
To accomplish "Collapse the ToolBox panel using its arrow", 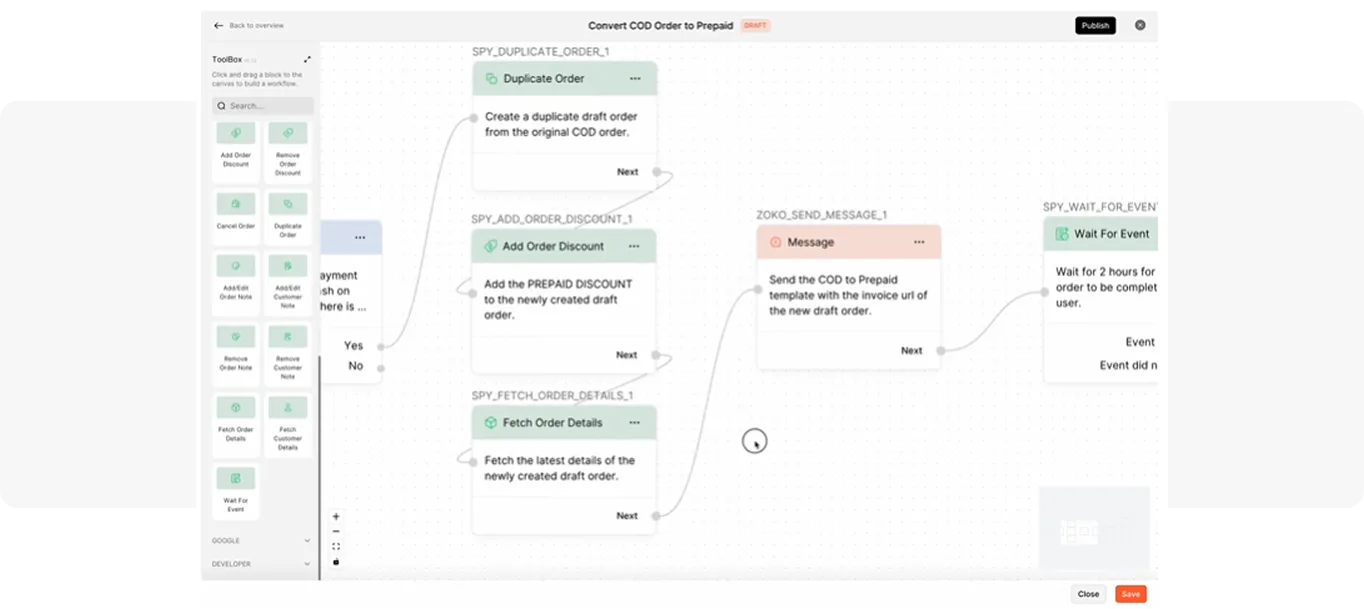I will [307, 59].
